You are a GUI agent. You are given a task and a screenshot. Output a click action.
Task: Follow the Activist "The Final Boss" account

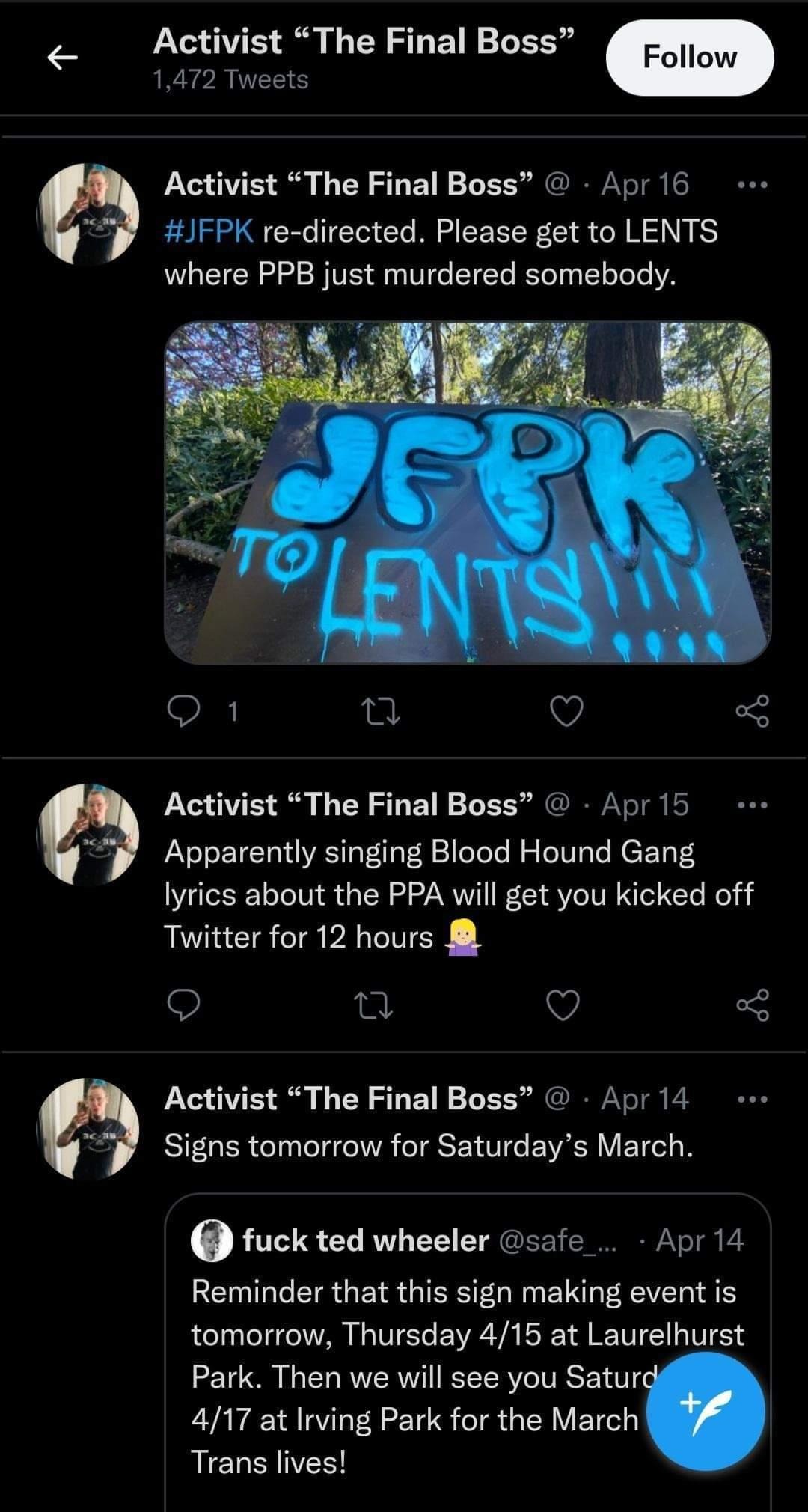coord(689,58)
